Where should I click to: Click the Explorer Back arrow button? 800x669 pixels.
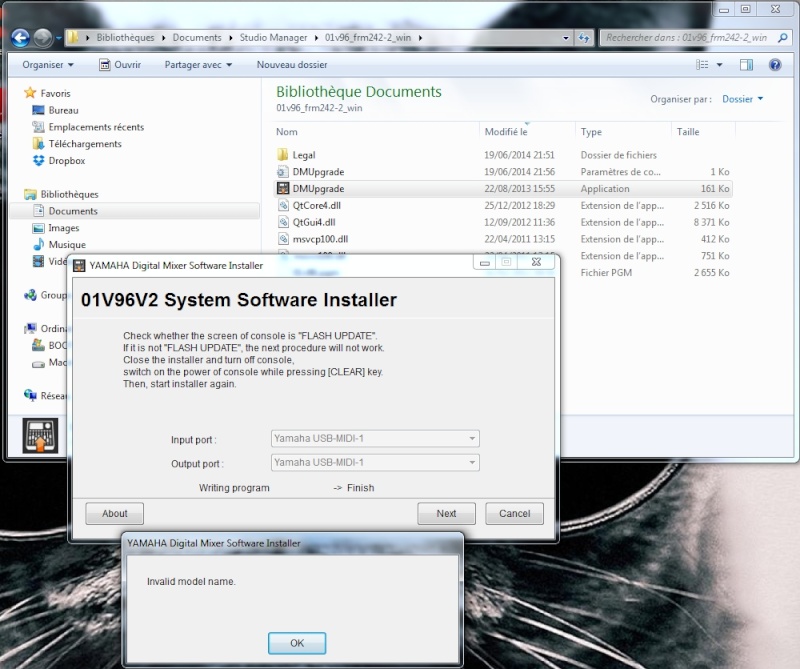pyautogui.click(x=20, y=38)
